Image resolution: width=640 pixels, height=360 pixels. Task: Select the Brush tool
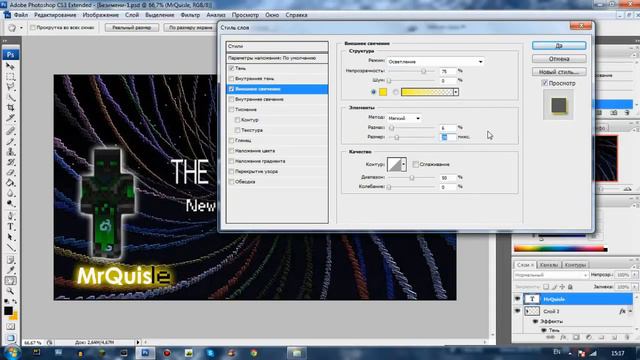click(x=10, y=142)
